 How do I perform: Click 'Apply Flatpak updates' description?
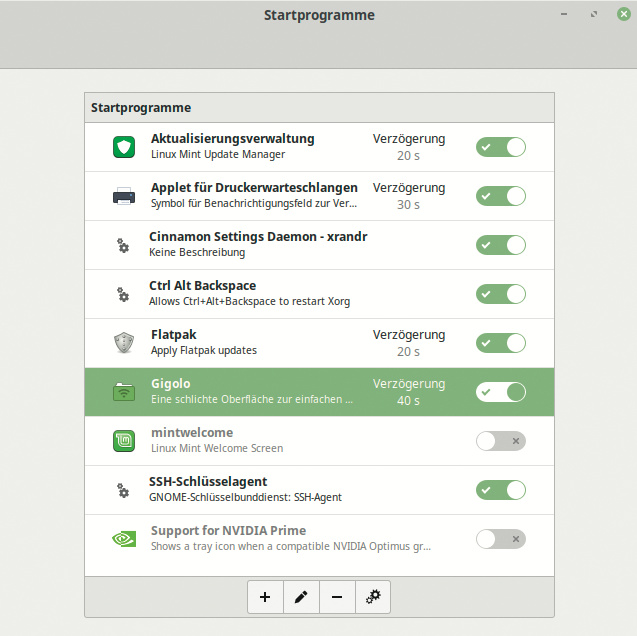tap(204, 350)
